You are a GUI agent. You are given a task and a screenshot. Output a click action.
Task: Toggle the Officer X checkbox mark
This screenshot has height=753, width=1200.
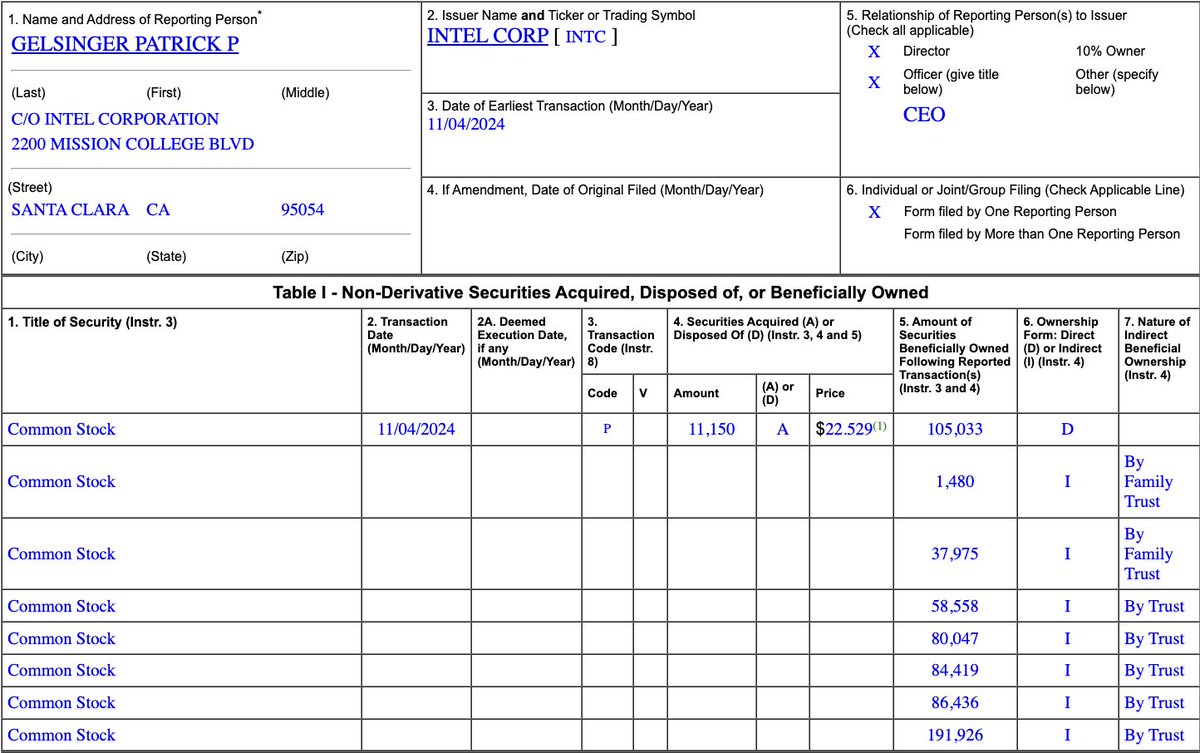tap(875, 82)
